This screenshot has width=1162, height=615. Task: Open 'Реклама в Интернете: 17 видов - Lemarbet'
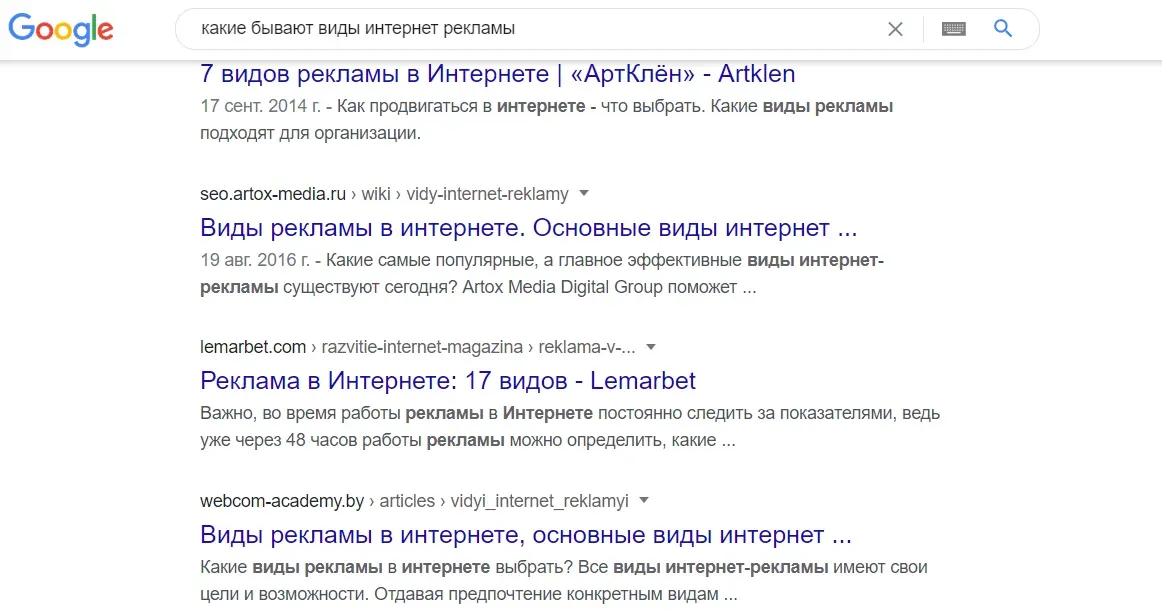pos(448,380)
